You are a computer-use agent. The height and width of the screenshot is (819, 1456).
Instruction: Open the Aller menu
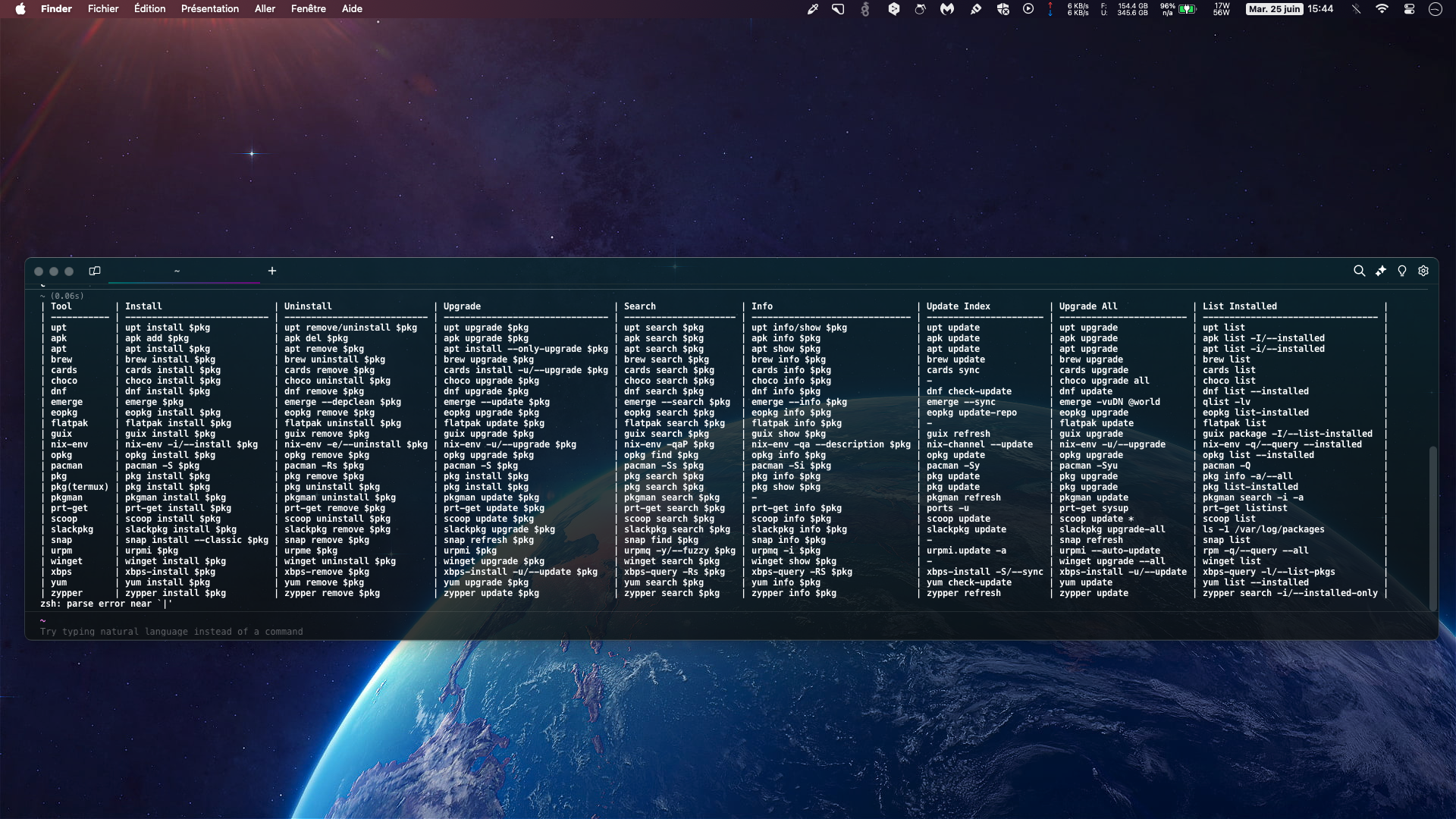pyautogui.click(x=265, y=9)
